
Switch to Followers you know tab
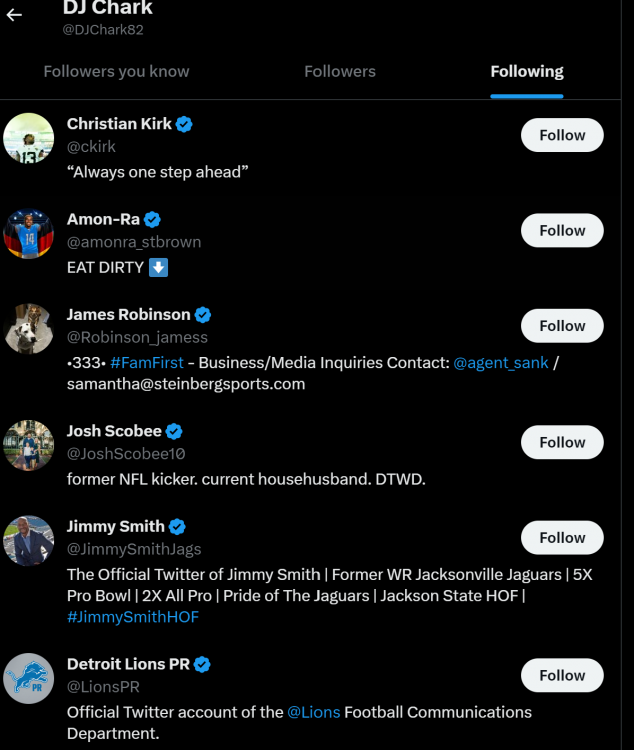click(x=116, y=72)
